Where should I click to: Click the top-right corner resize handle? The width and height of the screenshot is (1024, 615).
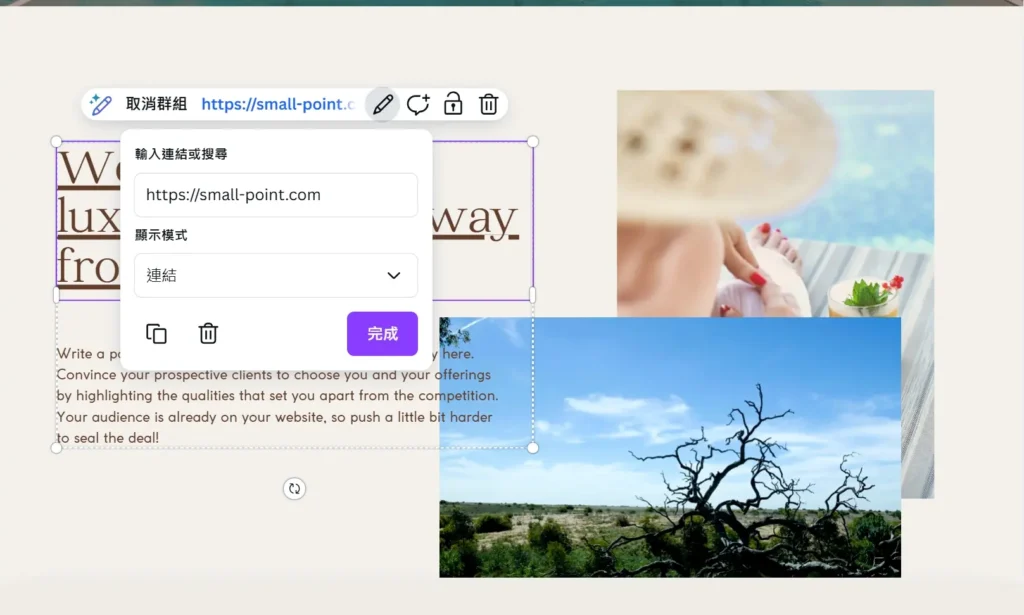533,142
